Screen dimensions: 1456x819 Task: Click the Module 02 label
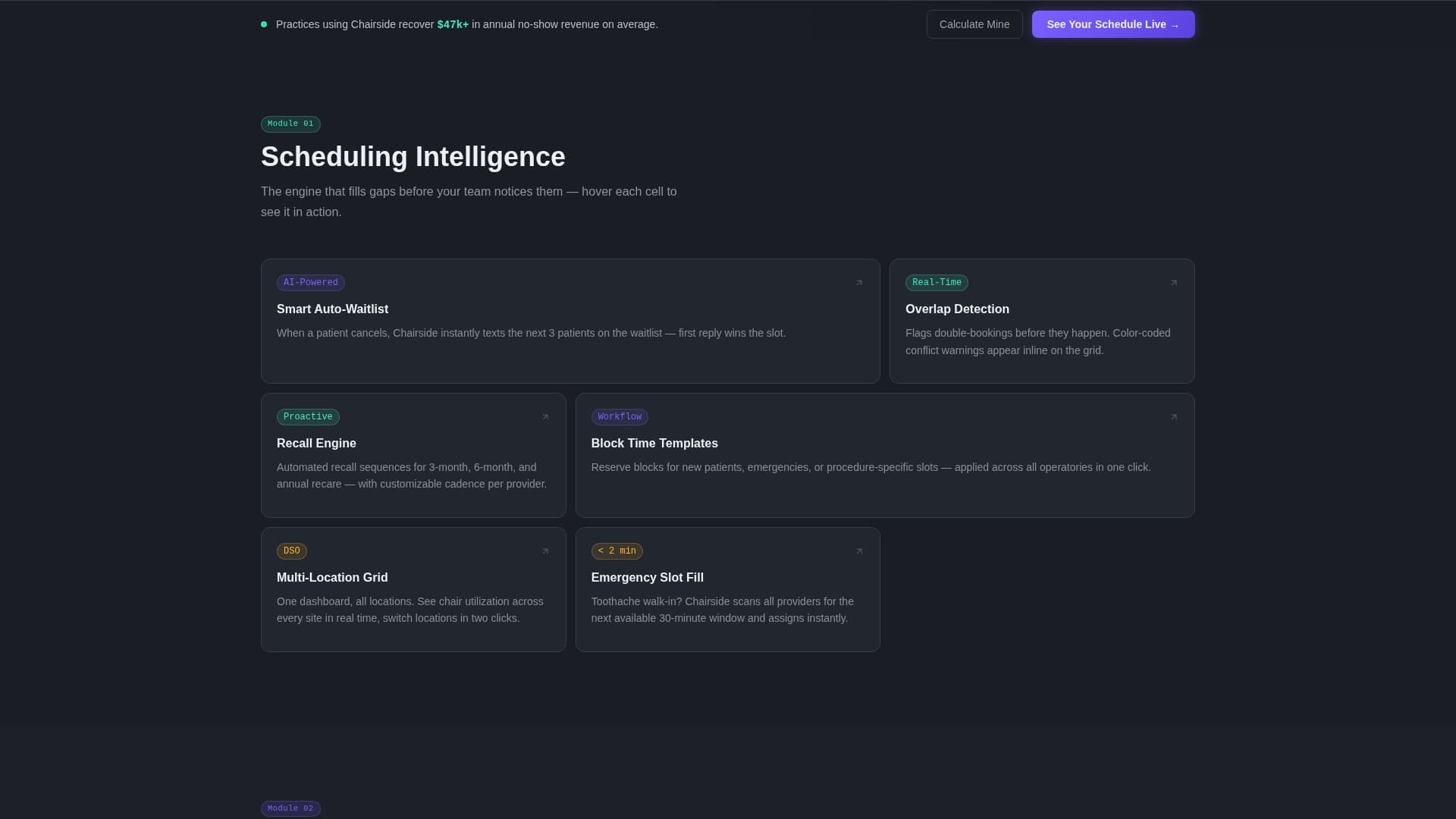[x=290, y=808]
